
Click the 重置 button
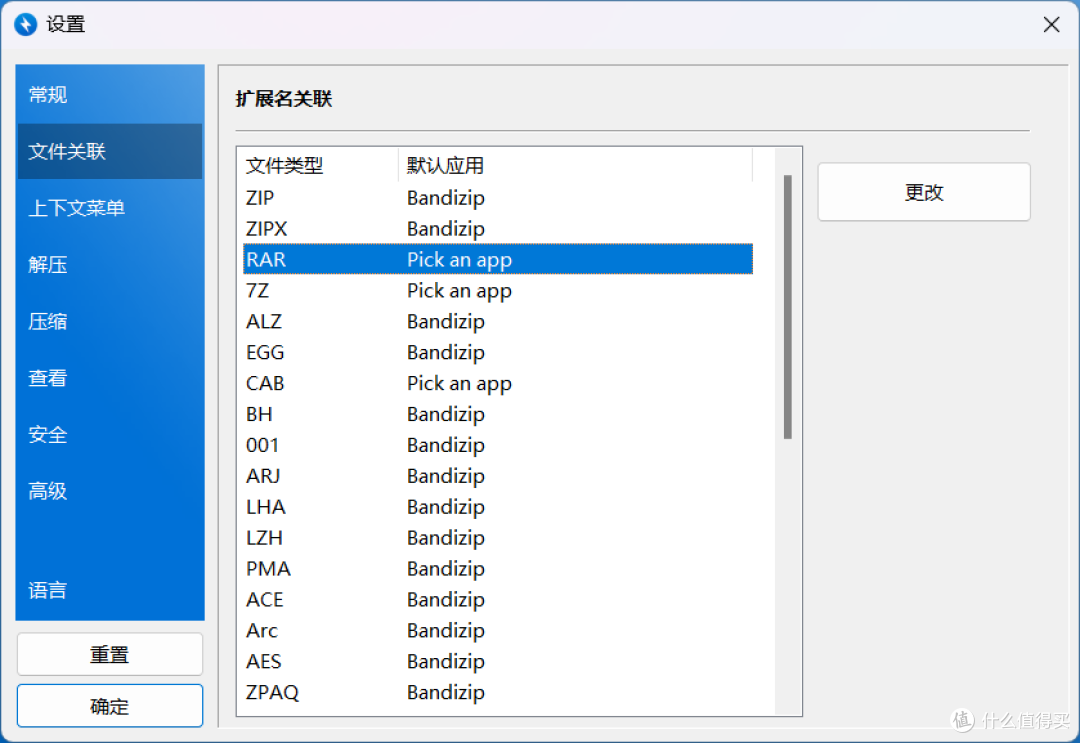pyautogui.click(x=110, y=654)
